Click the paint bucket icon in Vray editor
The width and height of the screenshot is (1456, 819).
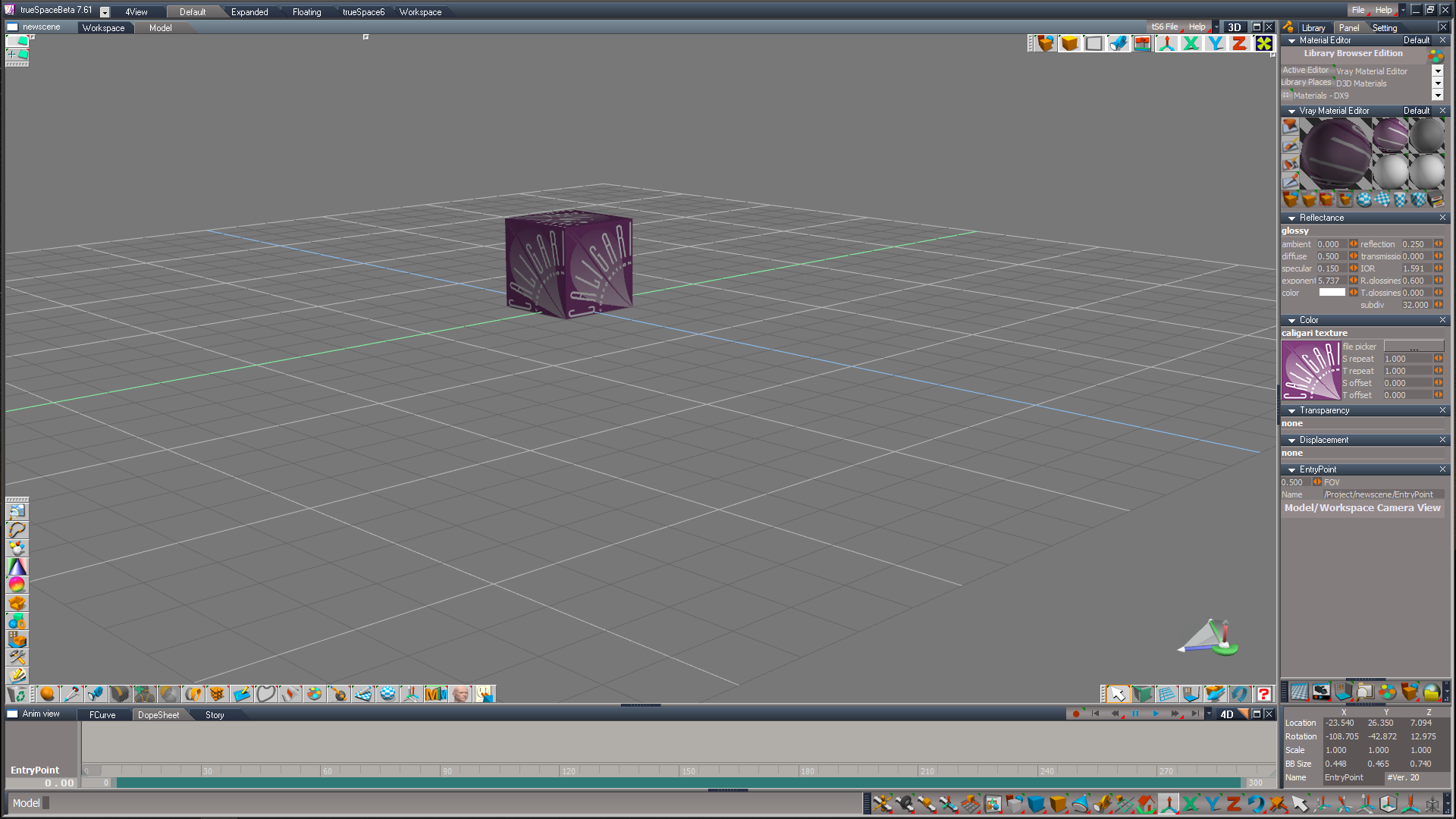[1290, 127]
